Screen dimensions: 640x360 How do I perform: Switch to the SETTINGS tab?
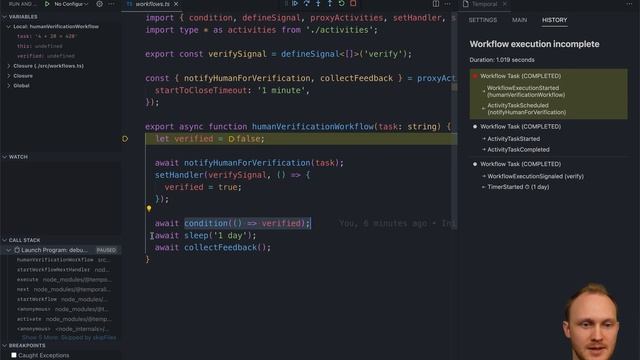click(483, 20)
